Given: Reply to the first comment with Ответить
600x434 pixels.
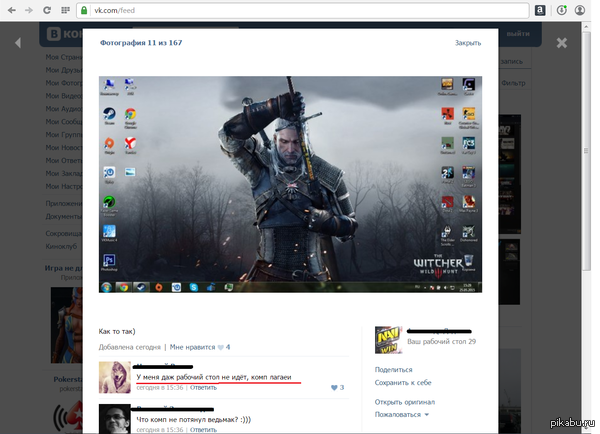Looking at the screenshot, I should [203, 387].
